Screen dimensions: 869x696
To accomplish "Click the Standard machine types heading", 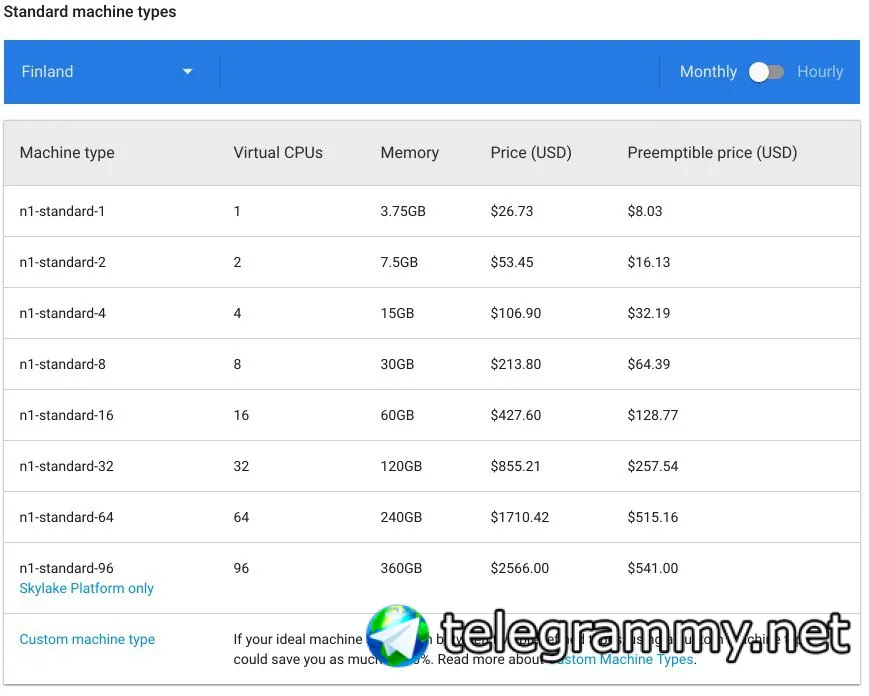I will tap(90, 12).
